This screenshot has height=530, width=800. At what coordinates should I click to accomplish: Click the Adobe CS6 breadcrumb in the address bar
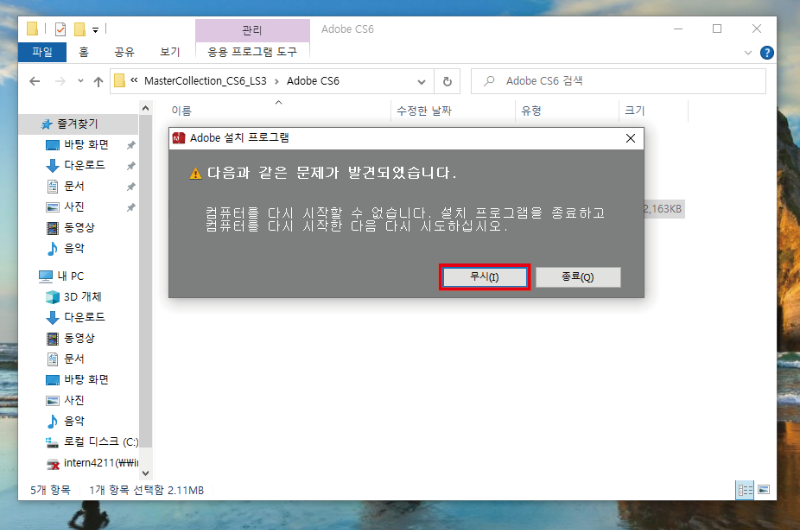tap(313, 81)
